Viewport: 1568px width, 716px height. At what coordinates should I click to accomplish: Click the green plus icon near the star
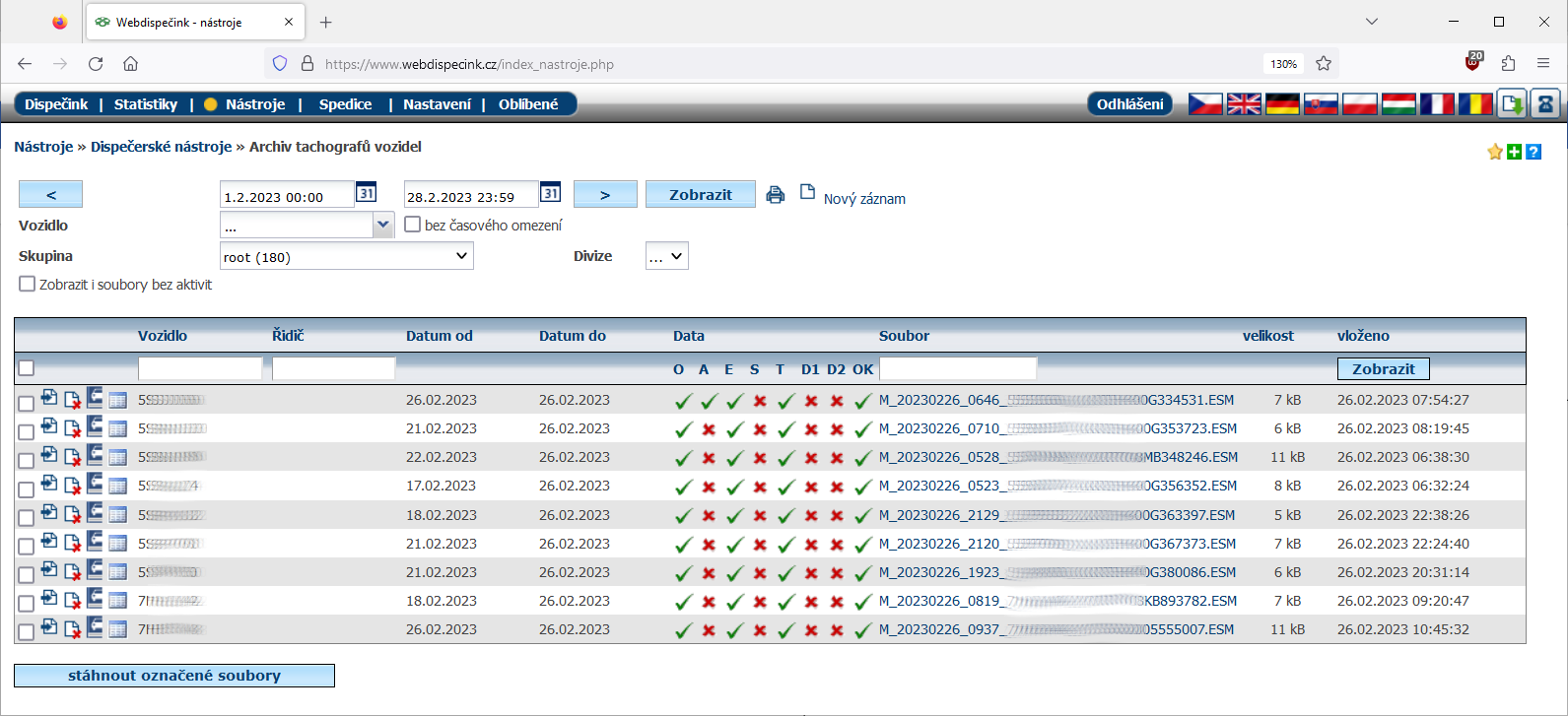click(1515, 152)
